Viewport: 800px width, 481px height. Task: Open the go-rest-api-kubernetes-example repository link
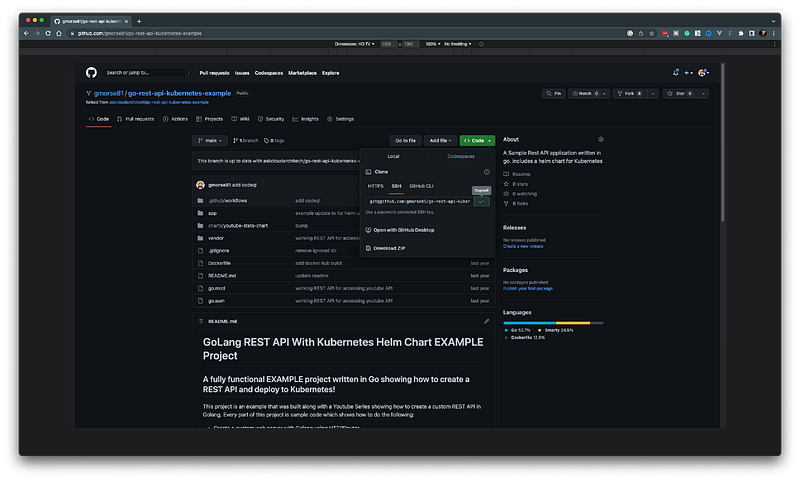179,93
